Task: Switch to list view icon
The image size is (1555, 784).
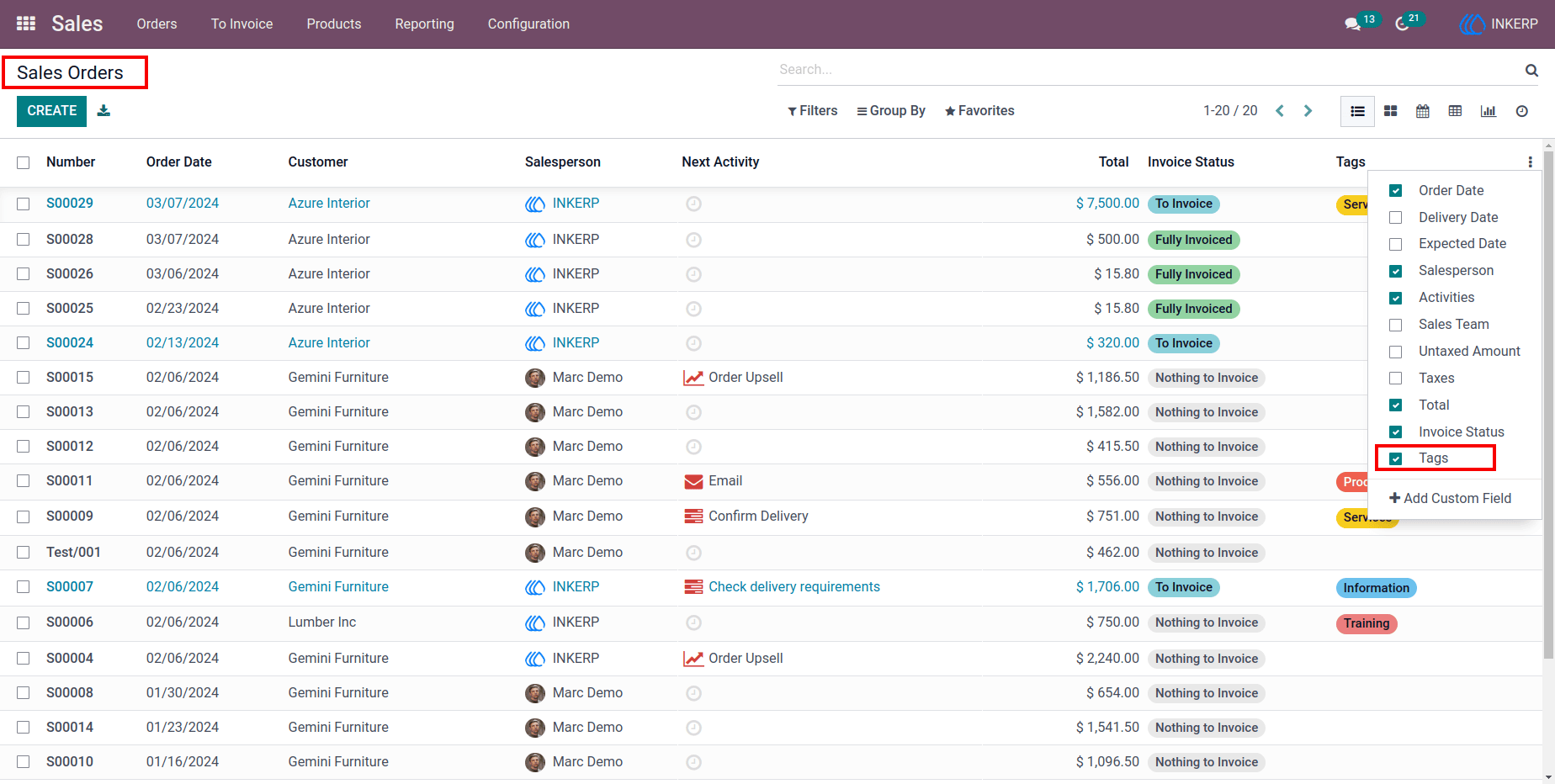Action: tap(1357, 111)
